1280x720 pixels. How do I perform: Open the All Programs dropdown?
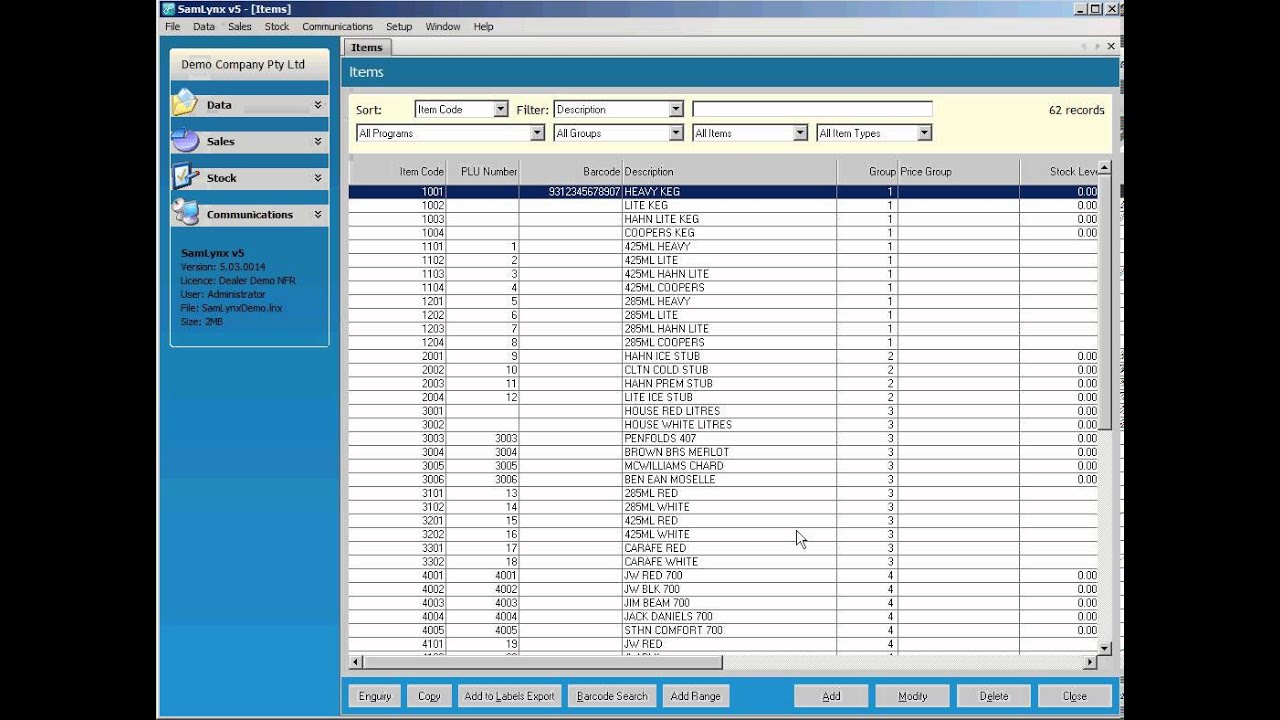tap(537, 133)
